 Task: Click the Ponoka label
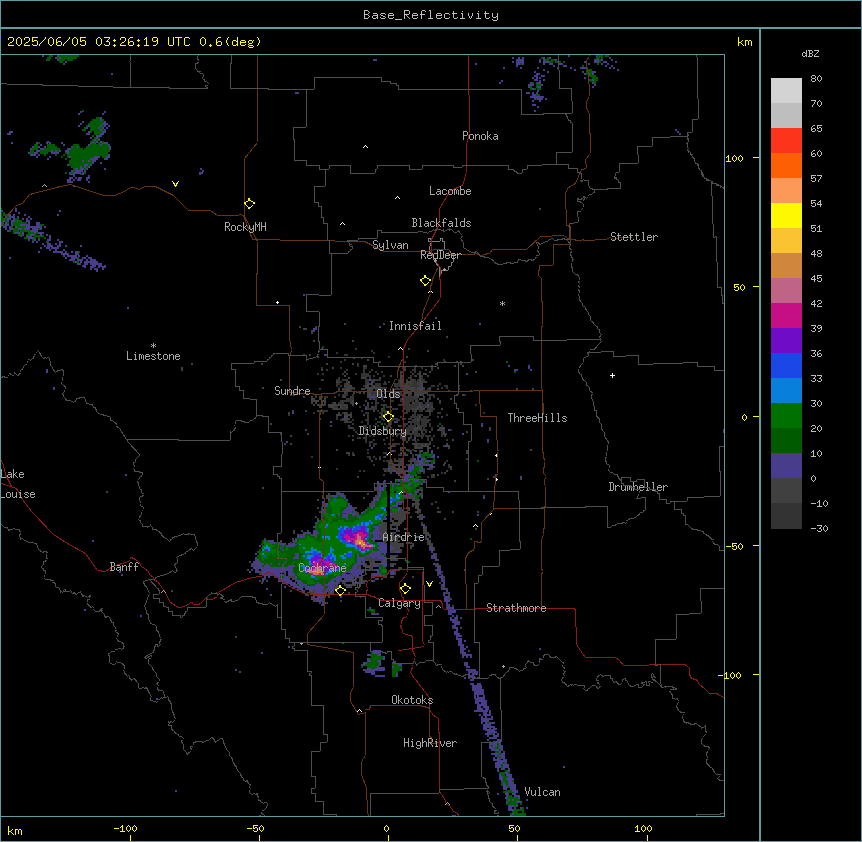click(x=480, y=136)
